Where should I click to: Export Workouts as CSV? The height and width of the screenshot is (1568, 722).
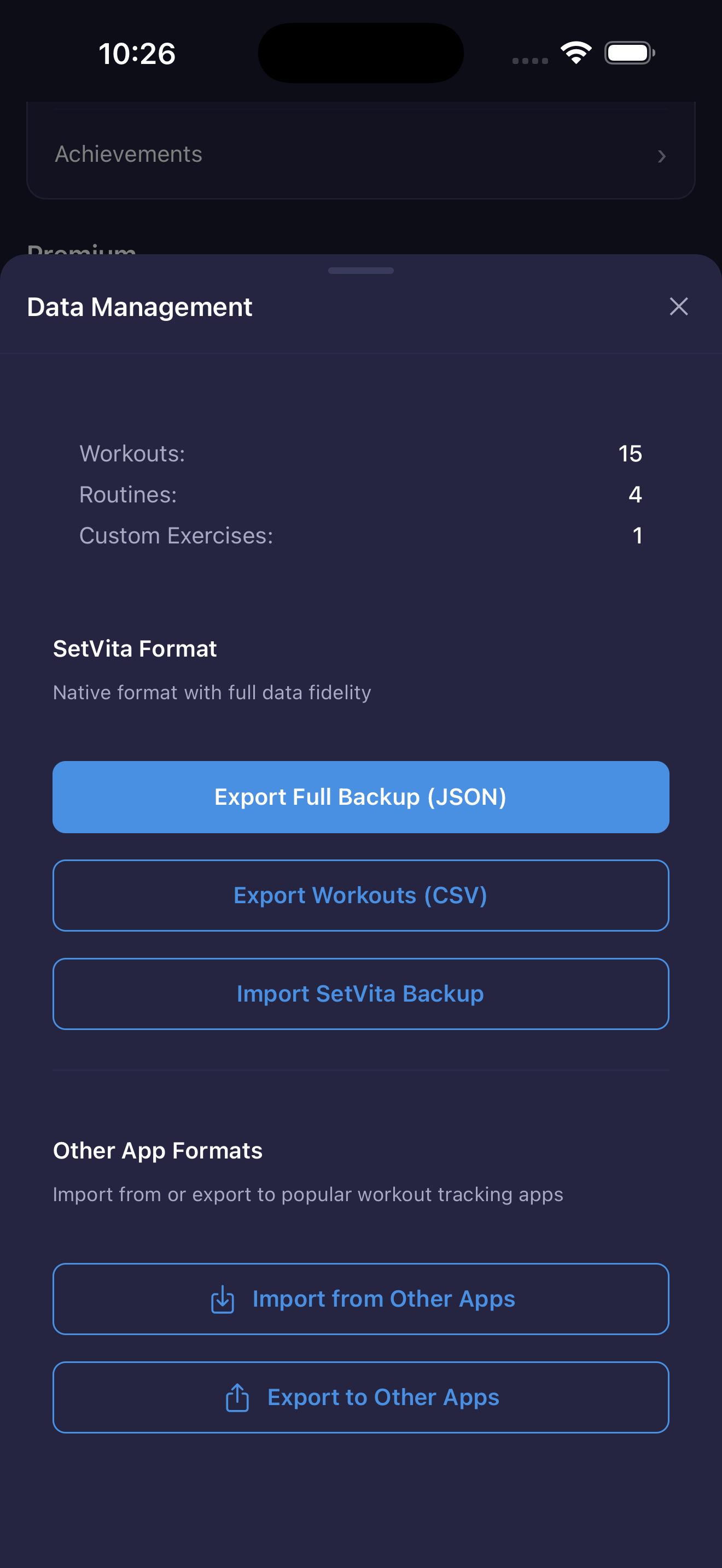coord(360,895)
